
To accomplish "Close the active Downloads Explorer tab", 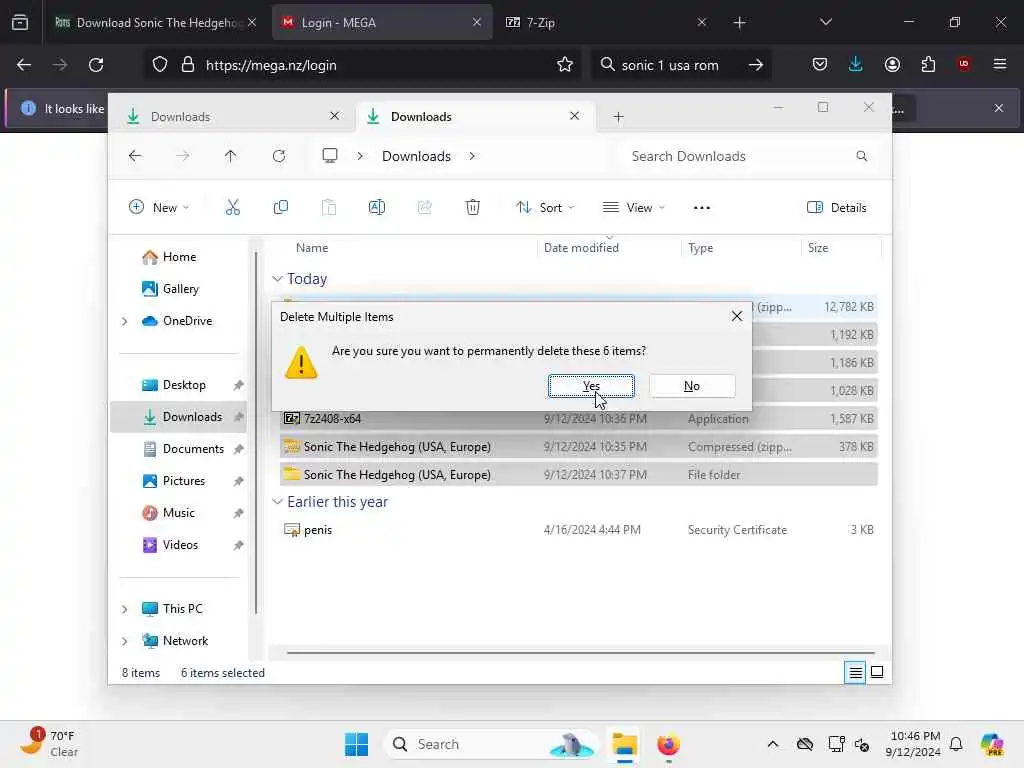I will point(574,116).
